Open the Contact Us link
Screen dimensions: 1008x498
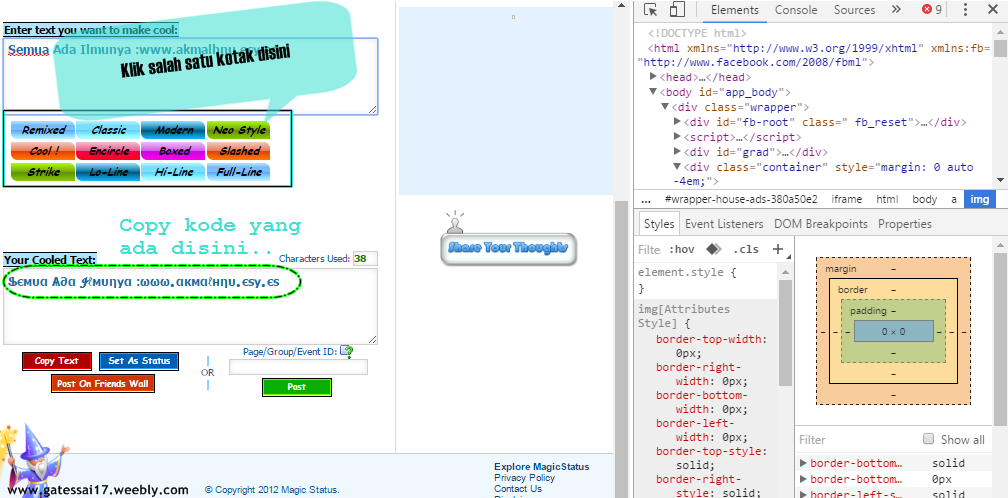(518, 488)
